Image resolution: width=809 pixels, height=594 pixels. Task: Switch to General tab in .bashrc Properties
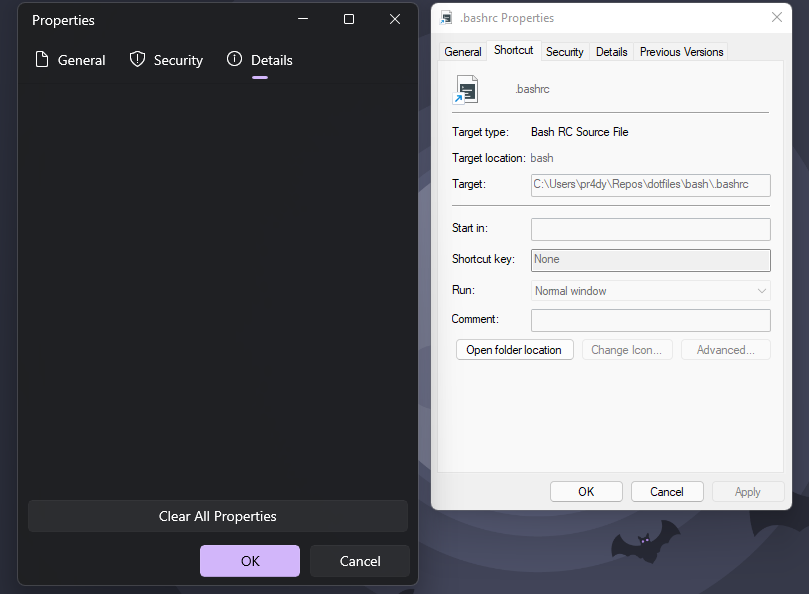463,52
